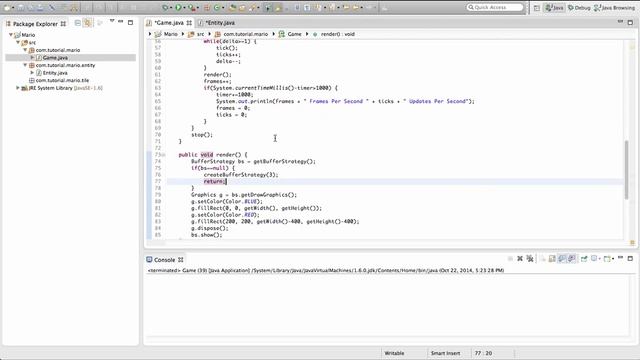Viewport: 640px width, 360px height.
Task: Click the Back navigation arrow in toolbar
Action: coord(356,7)
